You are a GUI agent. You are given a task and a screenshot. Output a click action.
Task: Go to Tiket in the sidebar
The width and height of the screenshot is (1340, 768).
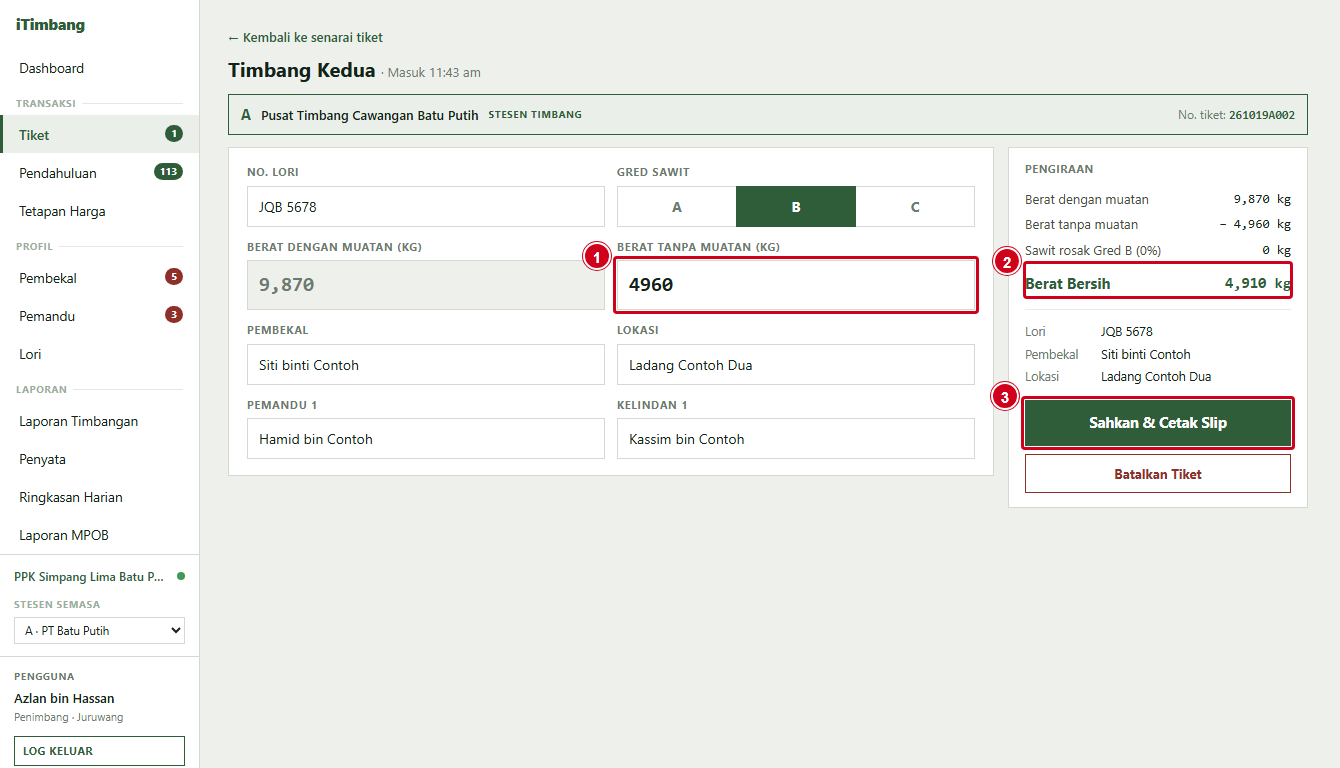coord(99,135)
